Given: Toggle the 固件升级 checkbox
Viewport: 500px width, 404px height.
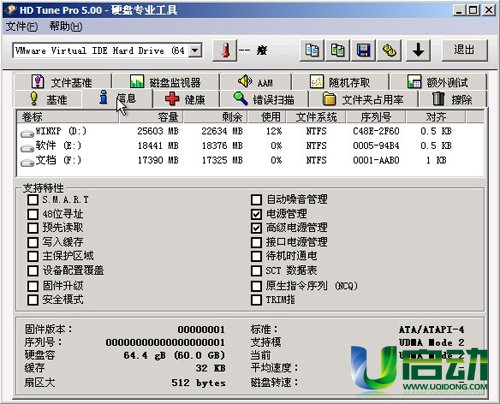Looking at the screenshot, I should [33, 286].
